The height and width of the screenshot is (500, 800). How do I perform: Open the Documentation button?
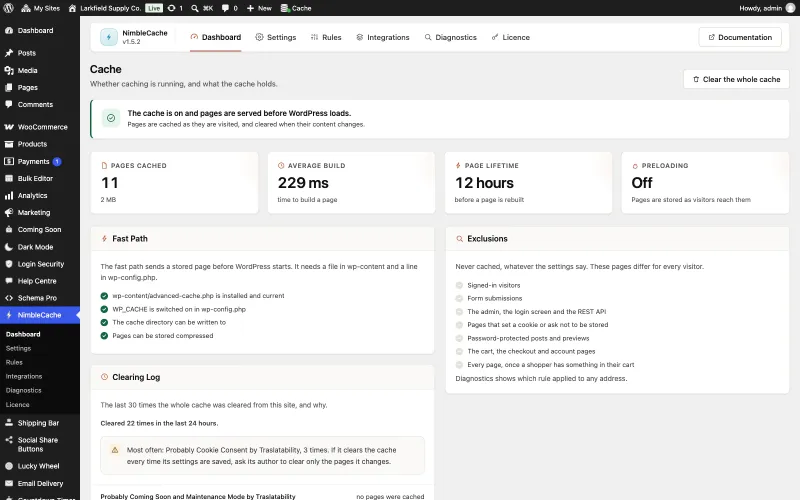tap(740, 37)
